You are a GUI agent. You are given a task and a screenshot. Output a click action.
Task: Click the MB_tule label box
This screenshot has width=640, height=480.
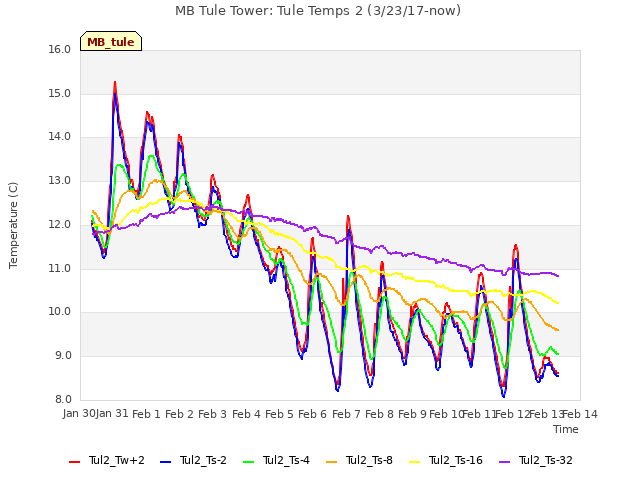pyautogui.click(x=111, y=41)
